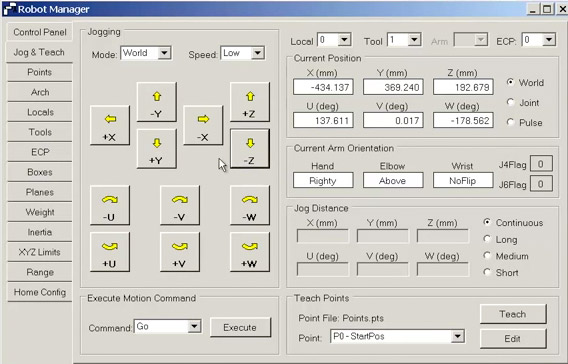568x364 pixels.
Task: Click the Teach button
Action: [513, 314]
